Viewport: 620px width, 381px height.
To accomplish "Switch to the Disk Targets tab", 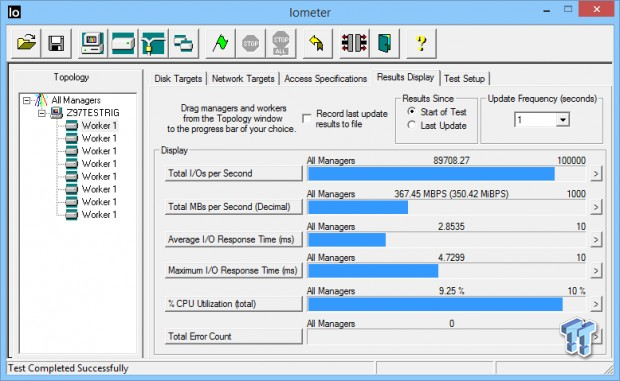I will [x=178, y=79].
